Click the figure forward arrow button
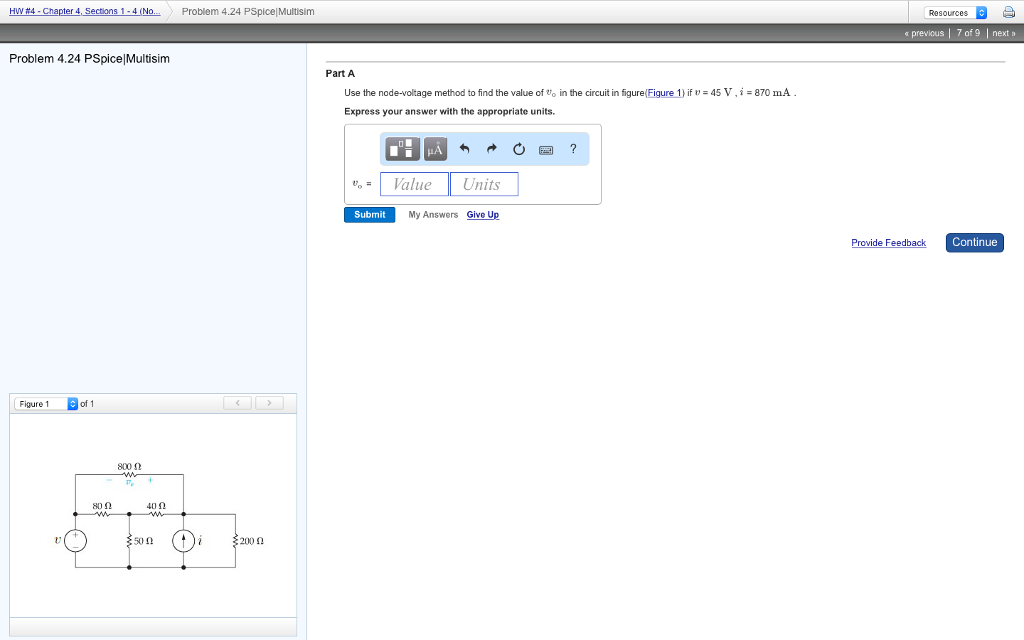The width and height of the screenshot is (1024, 640). tap(267, 403)
